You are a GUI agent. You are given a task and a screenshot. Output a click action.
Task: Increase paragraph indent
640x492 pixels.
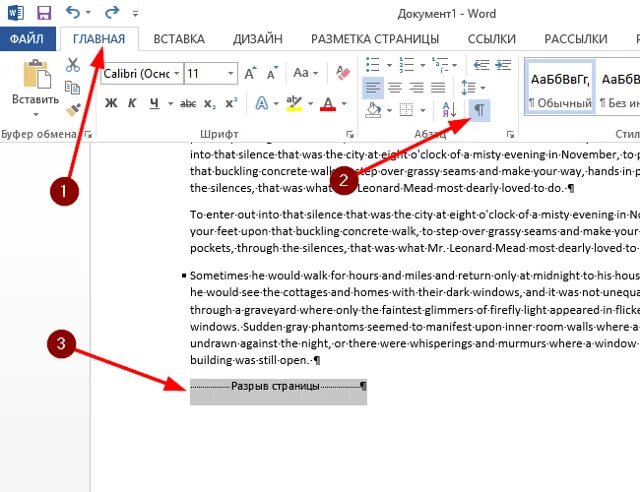coord(503,65)
